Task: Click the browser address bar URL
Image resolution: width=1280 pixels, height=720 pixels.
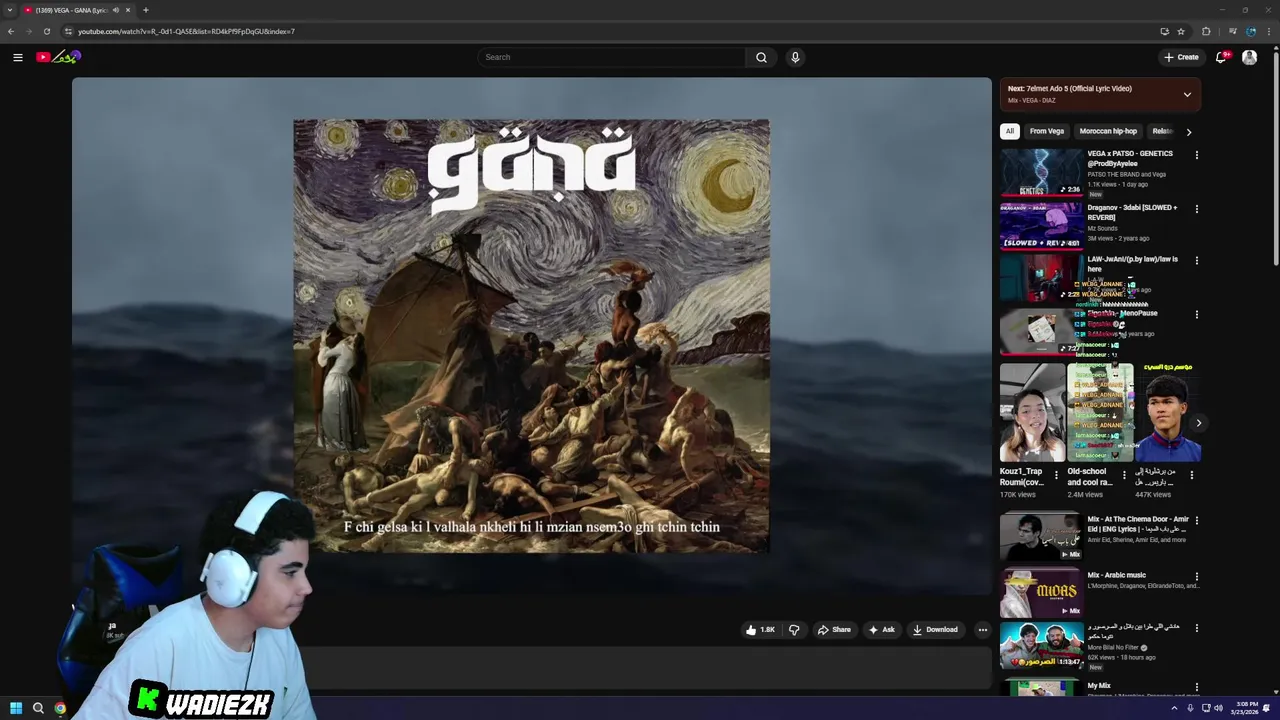Action: pyautogui.click(x=186, y=31)
